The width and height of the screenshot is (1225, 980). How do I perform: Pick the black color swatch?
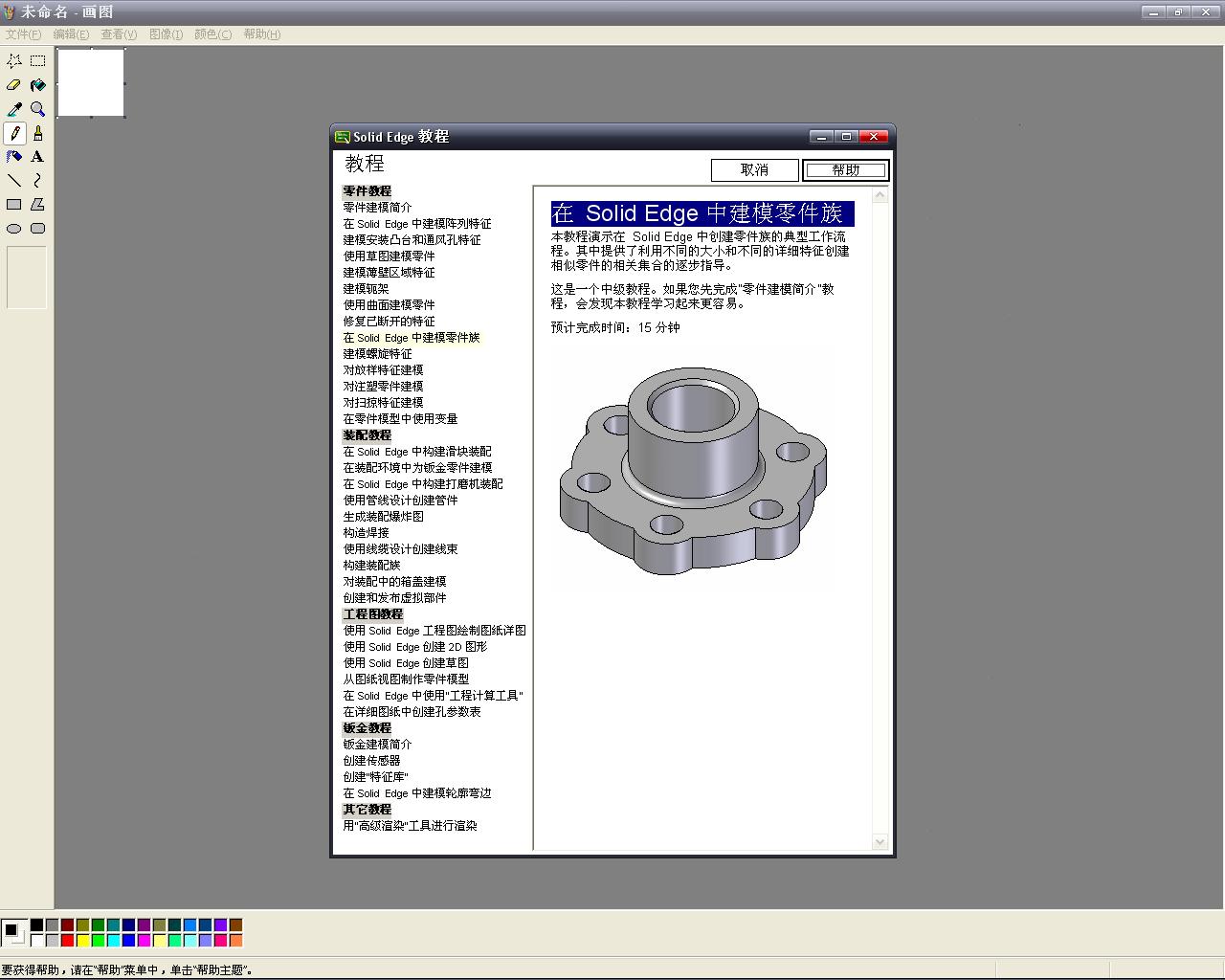point(36,924)
